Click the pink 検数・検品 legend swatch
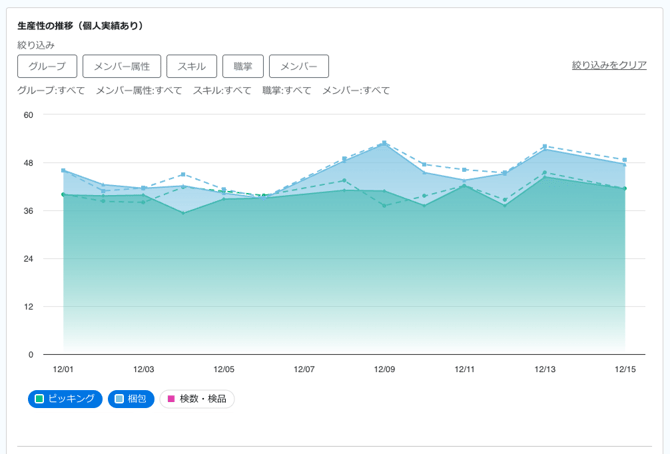This screenshot has width=670, height=454. click(x=171, y=399)
